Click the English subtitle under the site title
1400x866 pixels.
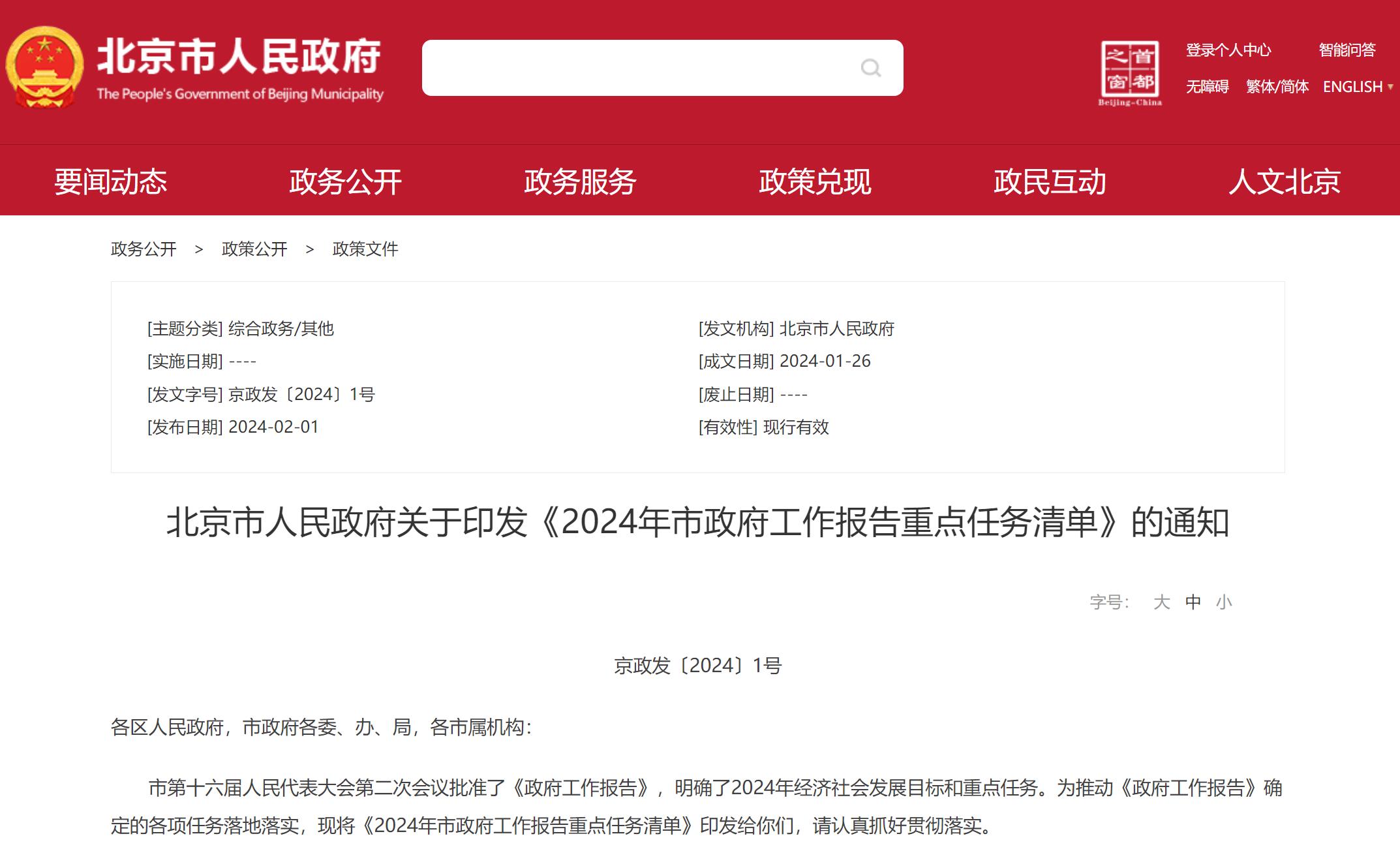(x=240, y=94)
